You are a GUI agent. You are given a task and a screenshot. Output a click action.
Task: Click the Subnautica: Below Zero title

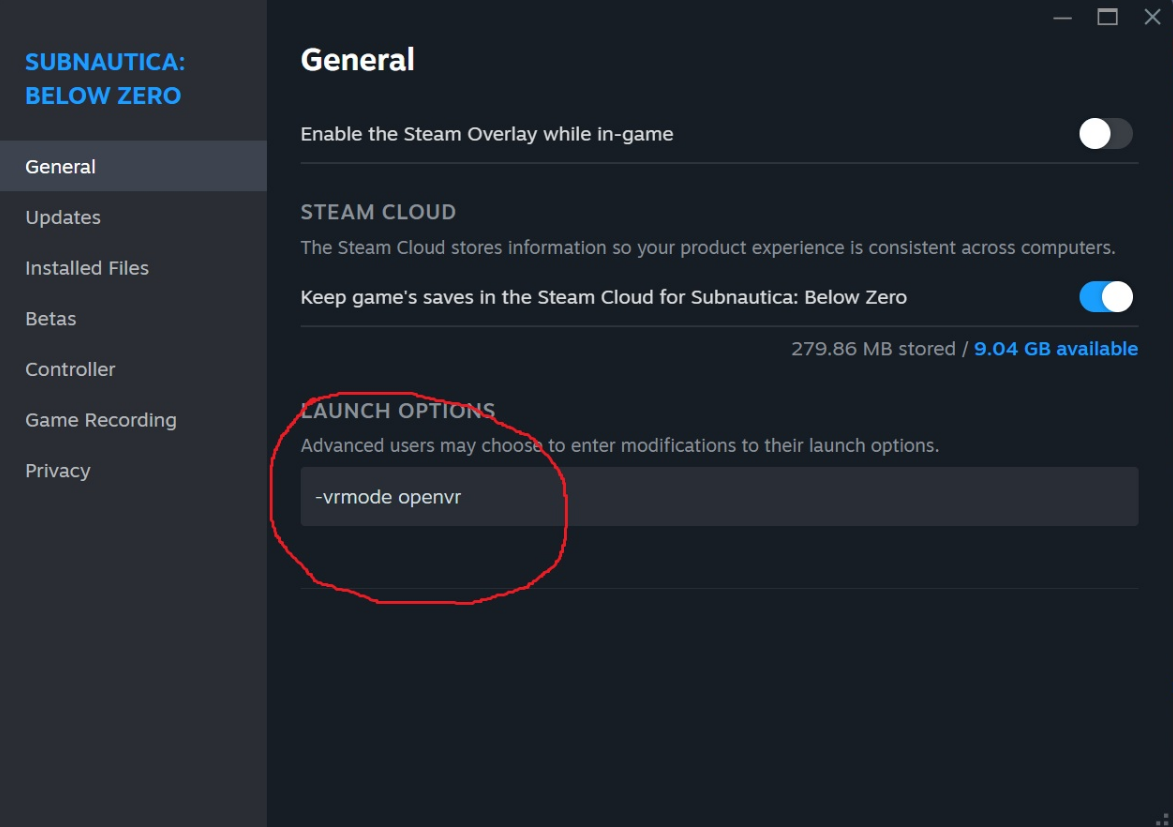tap(104, 79)
